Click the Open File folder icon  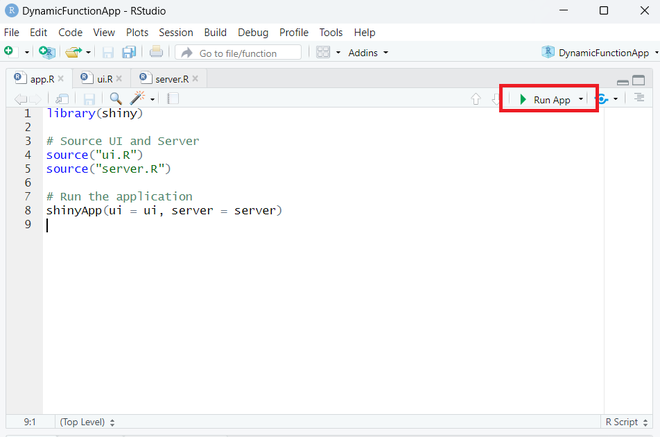pos(73,52)
